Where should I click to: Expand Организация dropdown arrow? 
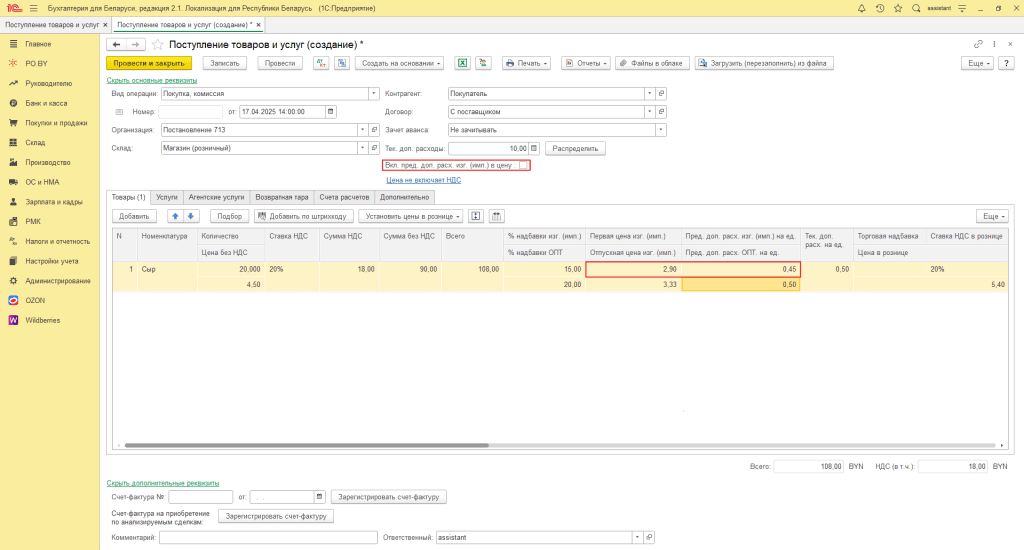[362, 130]
